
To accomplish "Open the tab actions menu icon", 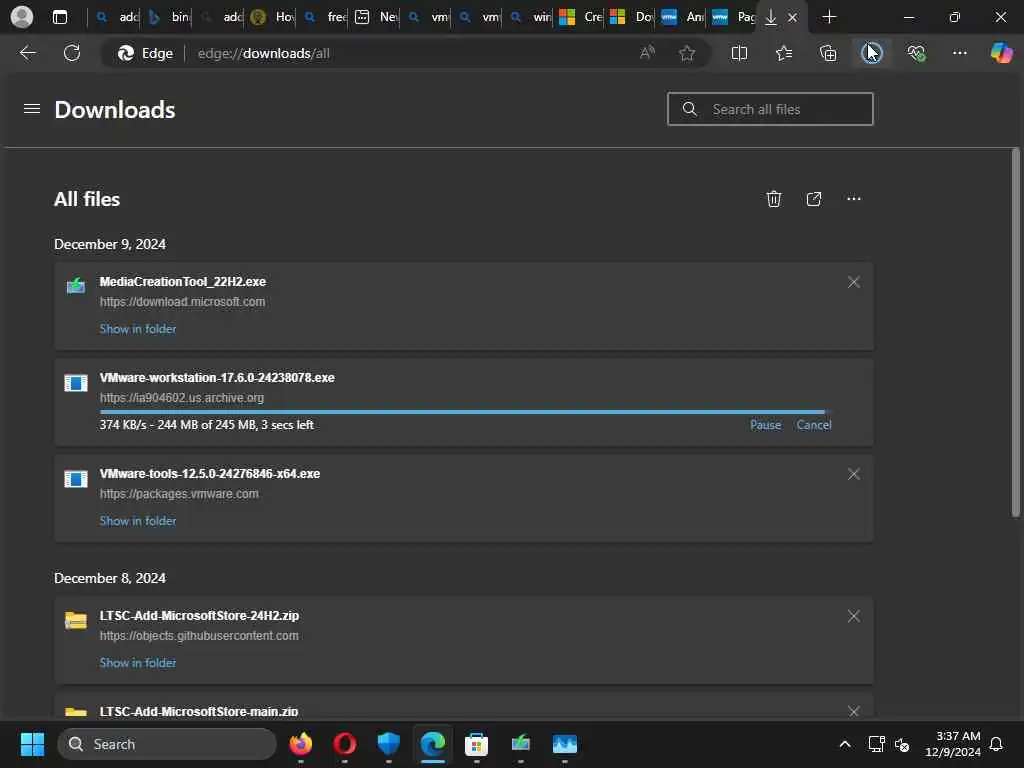I will tap(59, 17).
